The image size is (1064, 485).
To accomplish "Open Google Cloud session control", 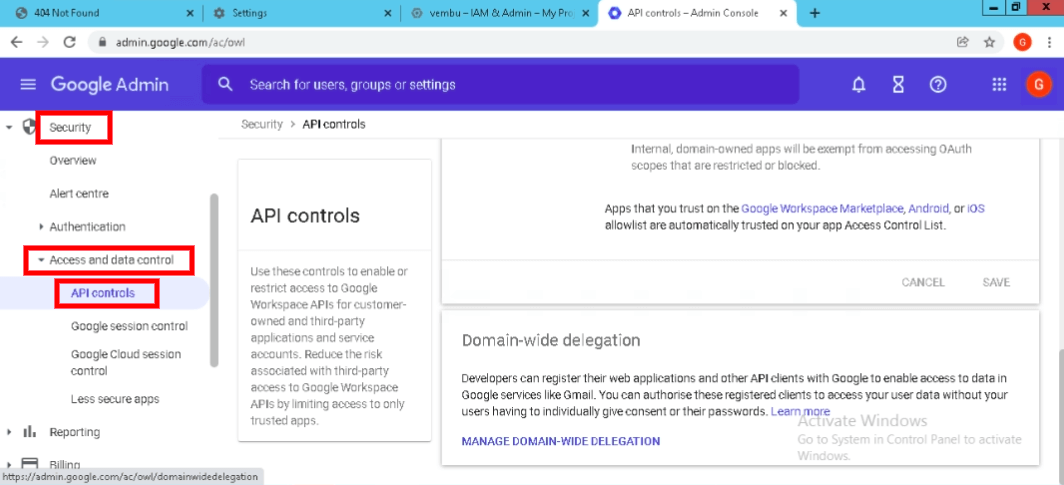I will (x=126, y=362).
